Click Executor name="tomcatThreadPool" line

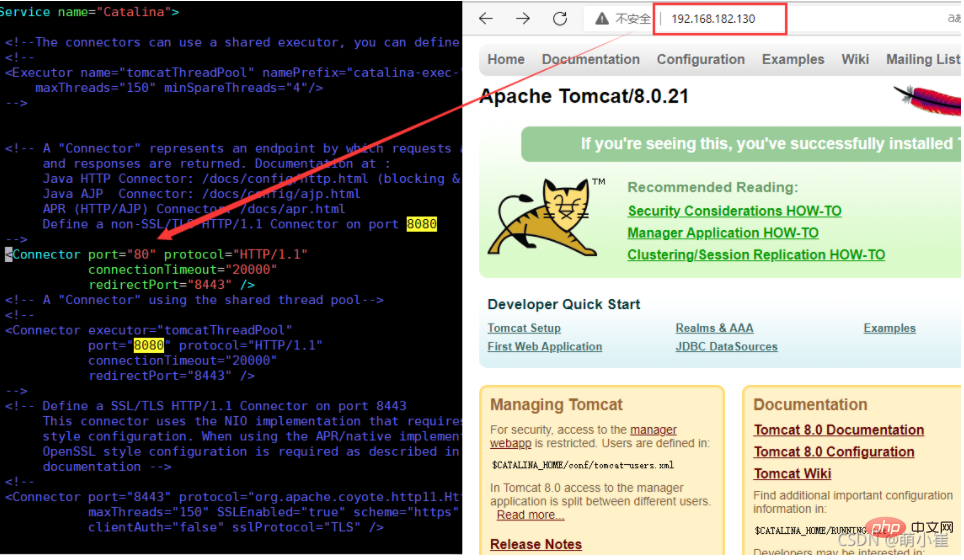click(232, 73)
